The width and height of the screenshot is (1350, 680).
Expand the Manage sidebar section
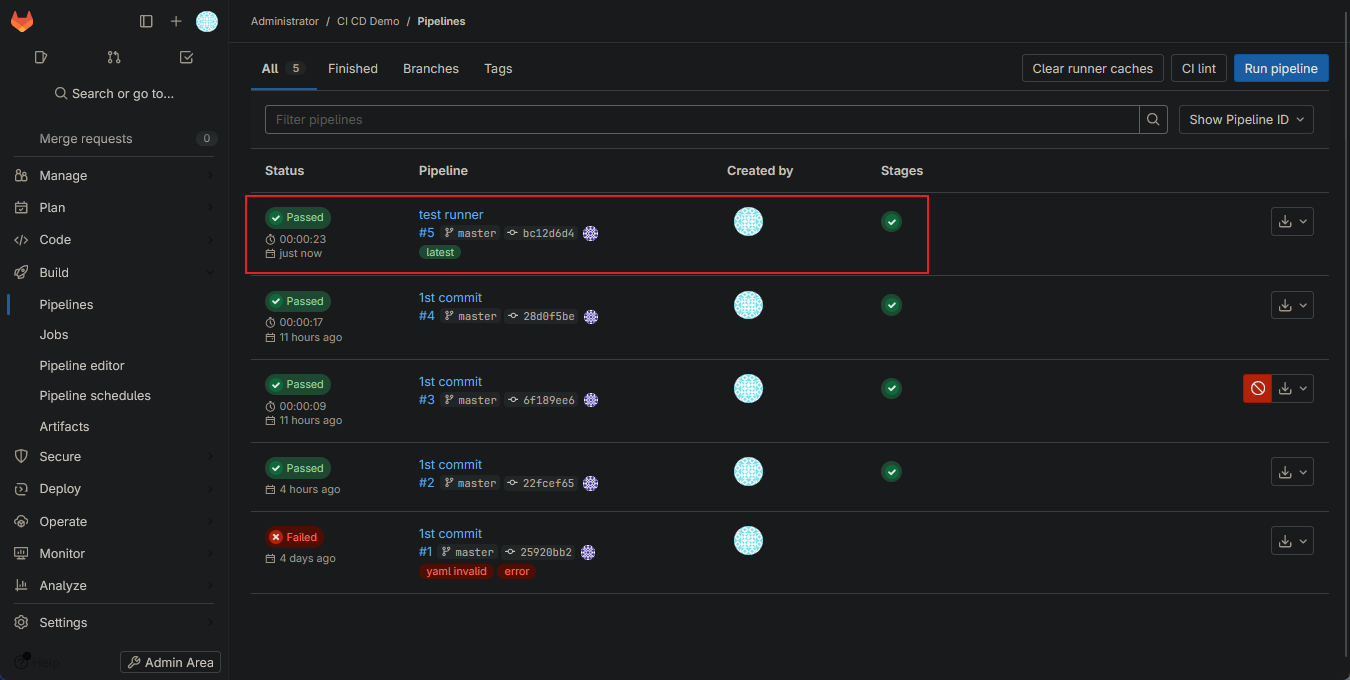[114, 175]
